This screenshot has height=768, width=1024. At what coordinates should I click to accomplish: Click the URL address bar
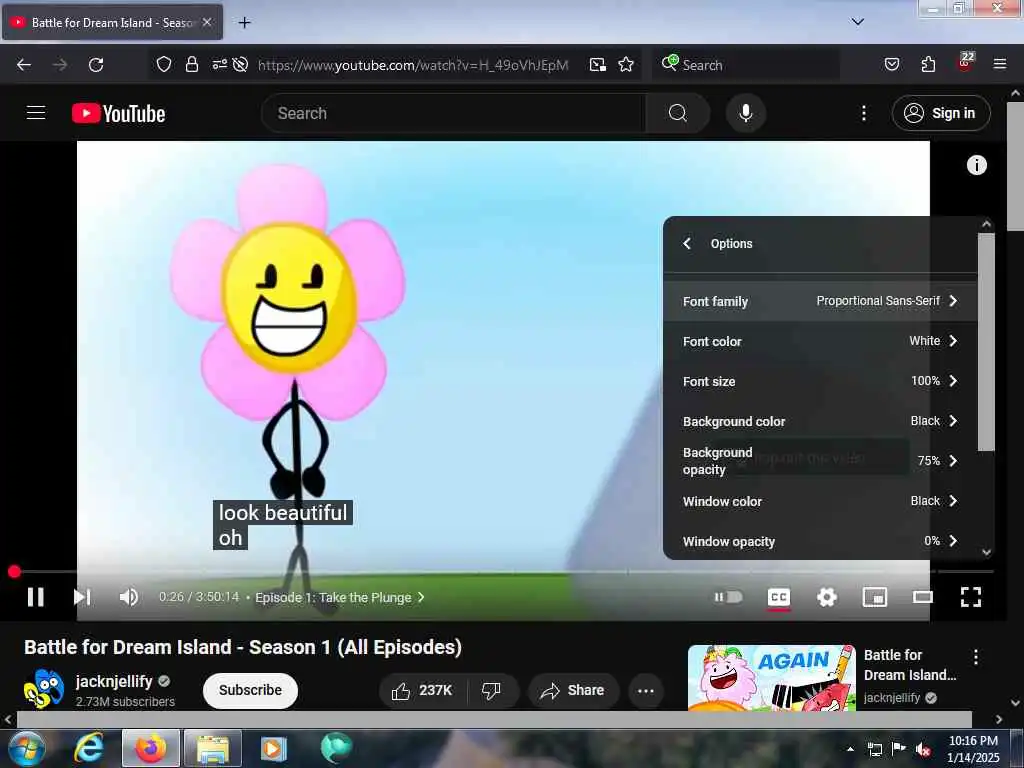[413, 65]
